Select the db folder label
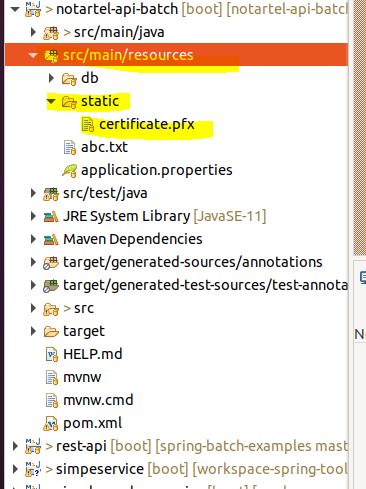Viewport: 366px width, 489px height. pos(90,78)
